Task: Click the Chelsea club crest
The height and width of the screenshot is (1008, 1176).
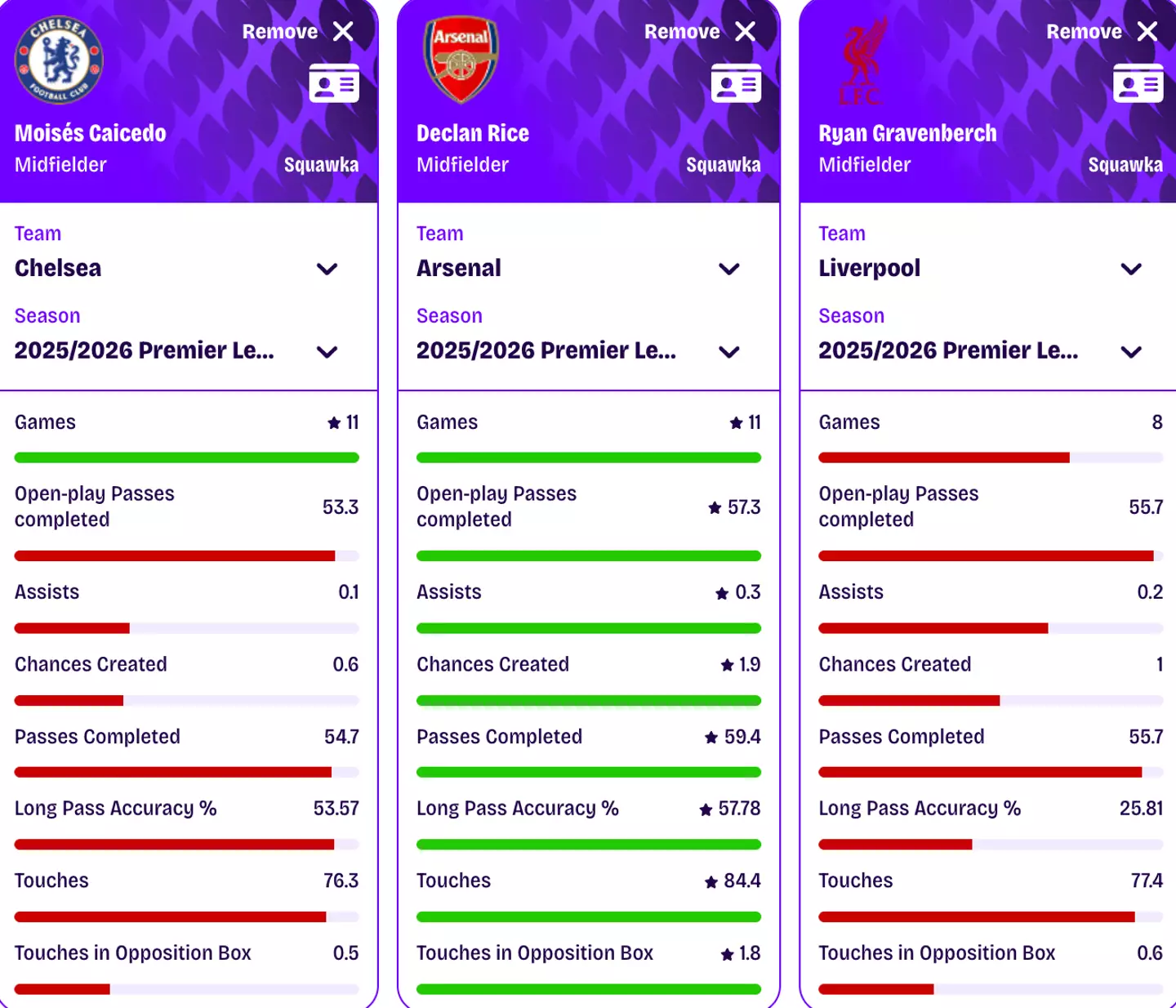Action: click(x=59, y=60)
